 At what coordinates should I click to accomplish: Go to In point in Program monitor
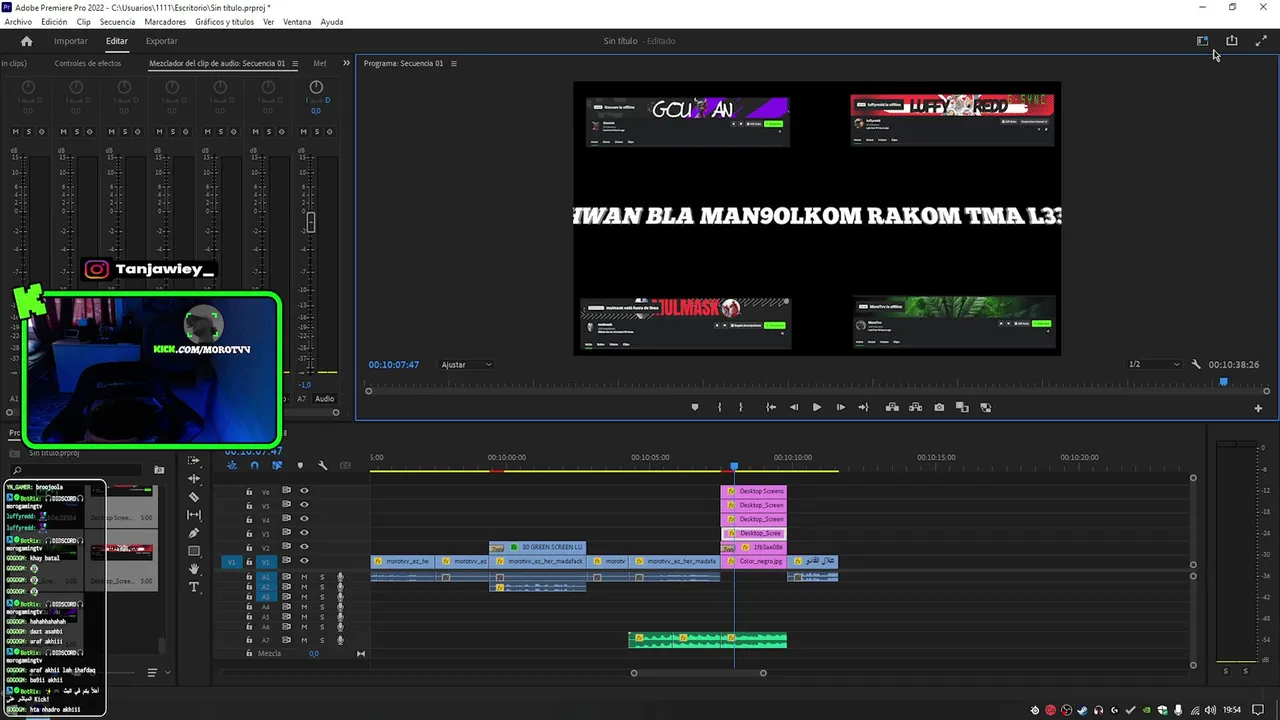771,407
